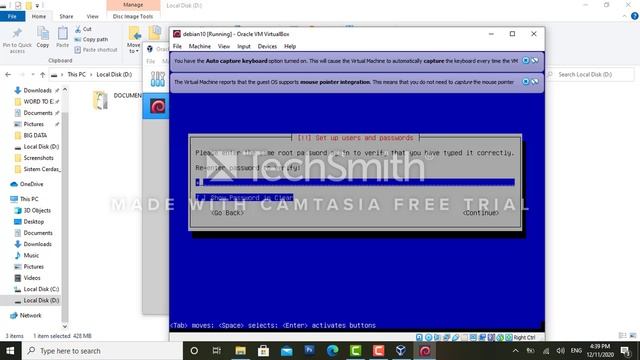The height and width of the screenshot is (360, 640).
Task: Dismiss the Auto capture keyboard notification
Action: [526, 60]
